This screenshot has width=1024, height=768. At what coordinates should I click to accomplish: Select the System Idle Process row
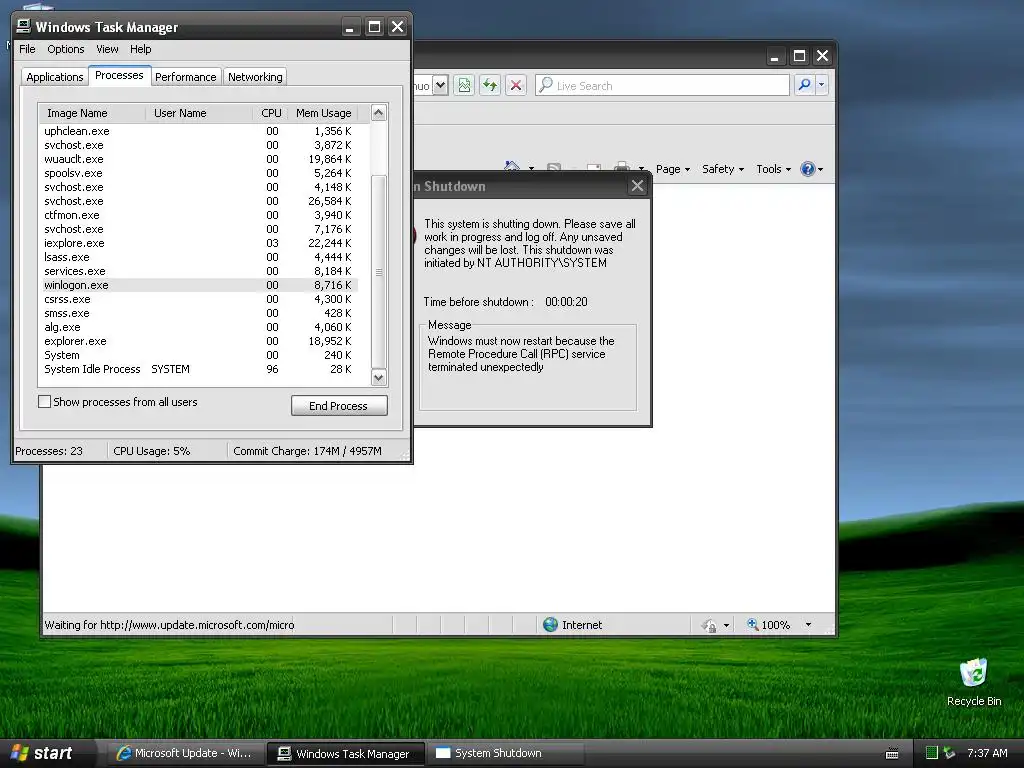(x=199, y=369)
